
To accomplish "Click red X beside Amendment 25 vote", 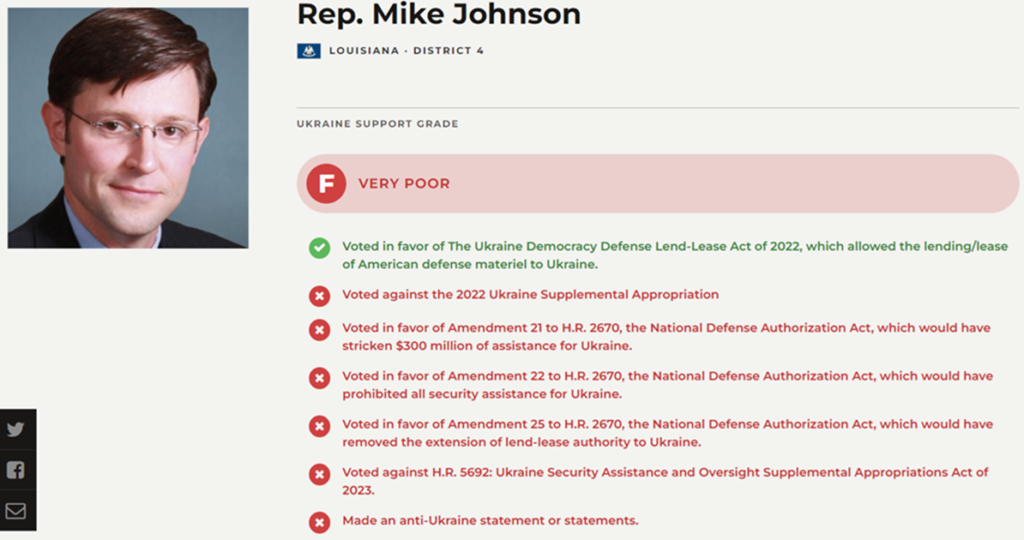I will click(x=319, y=426).
